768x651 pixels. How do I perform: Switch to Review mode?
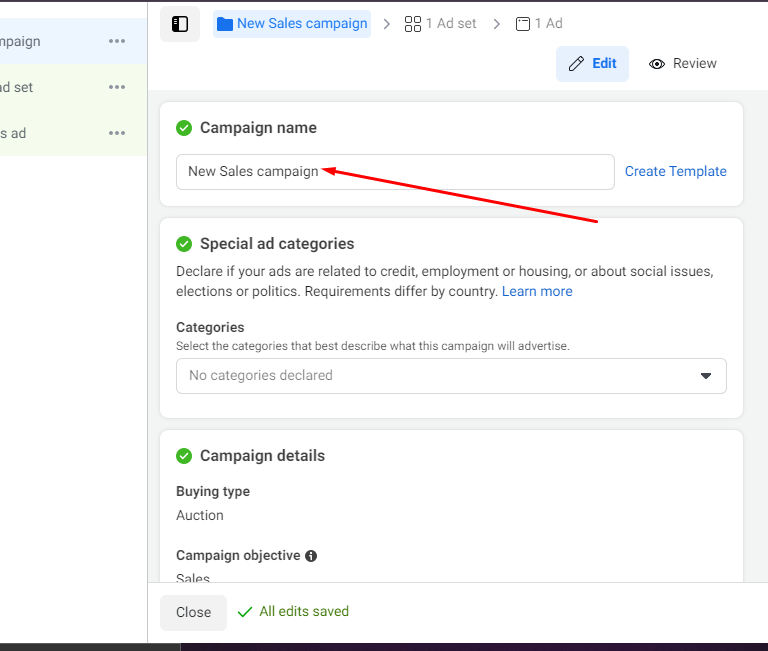[683, 63]
